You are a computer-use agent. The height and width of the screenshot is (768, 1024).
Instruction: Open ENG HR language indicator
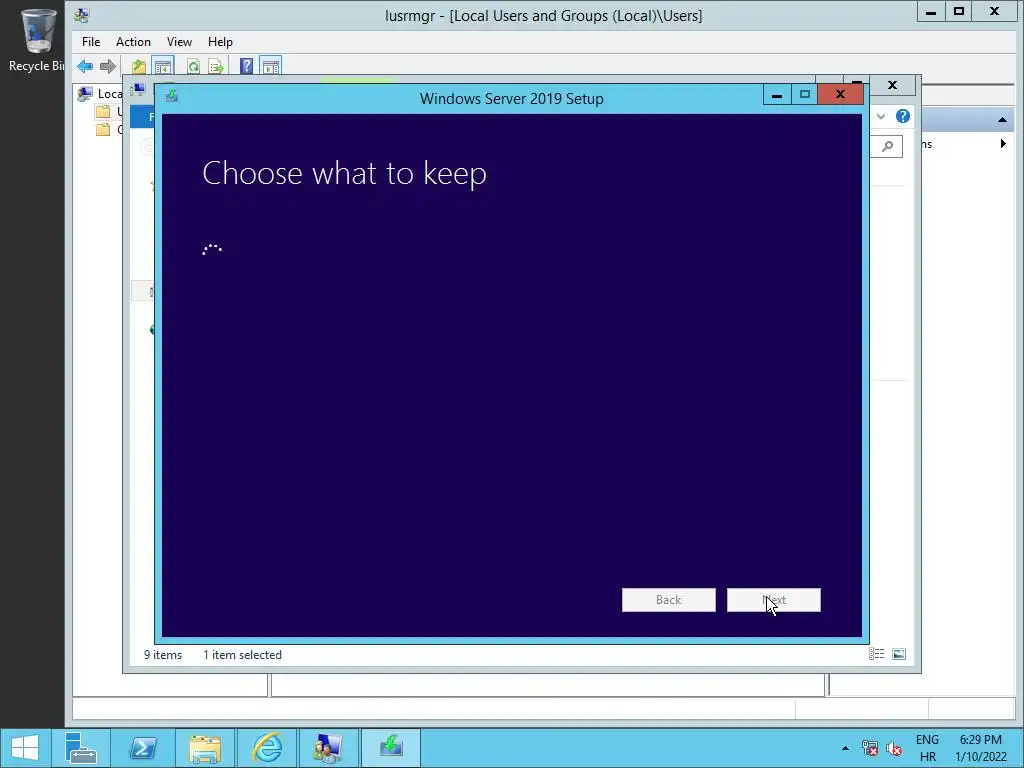pos(927,748)
